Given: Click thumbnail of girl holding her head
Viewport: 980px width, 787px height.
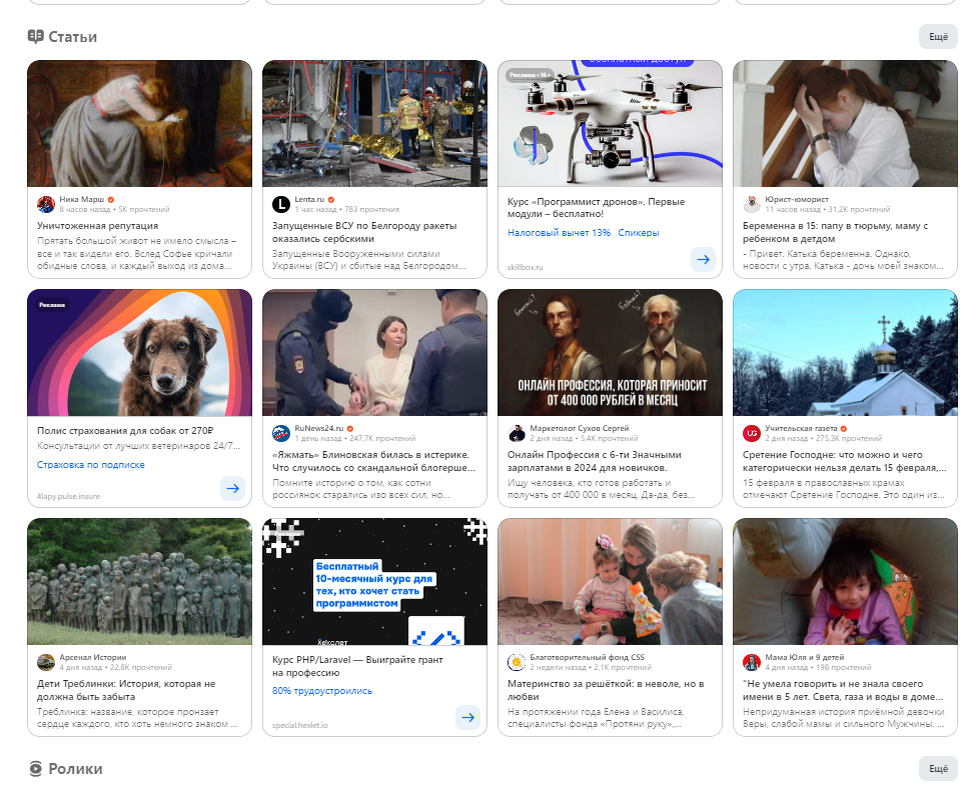Looking at the screenshot, I should pyautogui.click(x=845, y=124).
